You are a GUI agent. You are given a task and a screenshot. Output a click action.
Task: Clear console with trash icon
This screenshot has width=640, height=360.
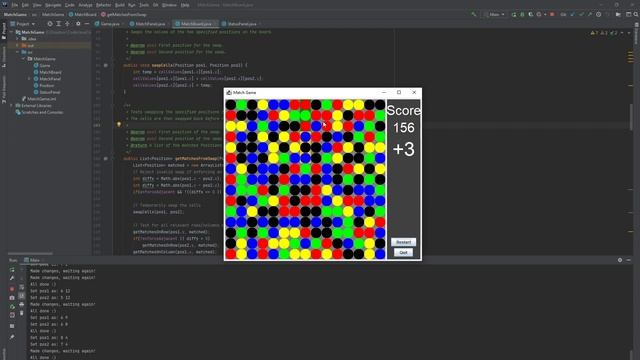22,313
